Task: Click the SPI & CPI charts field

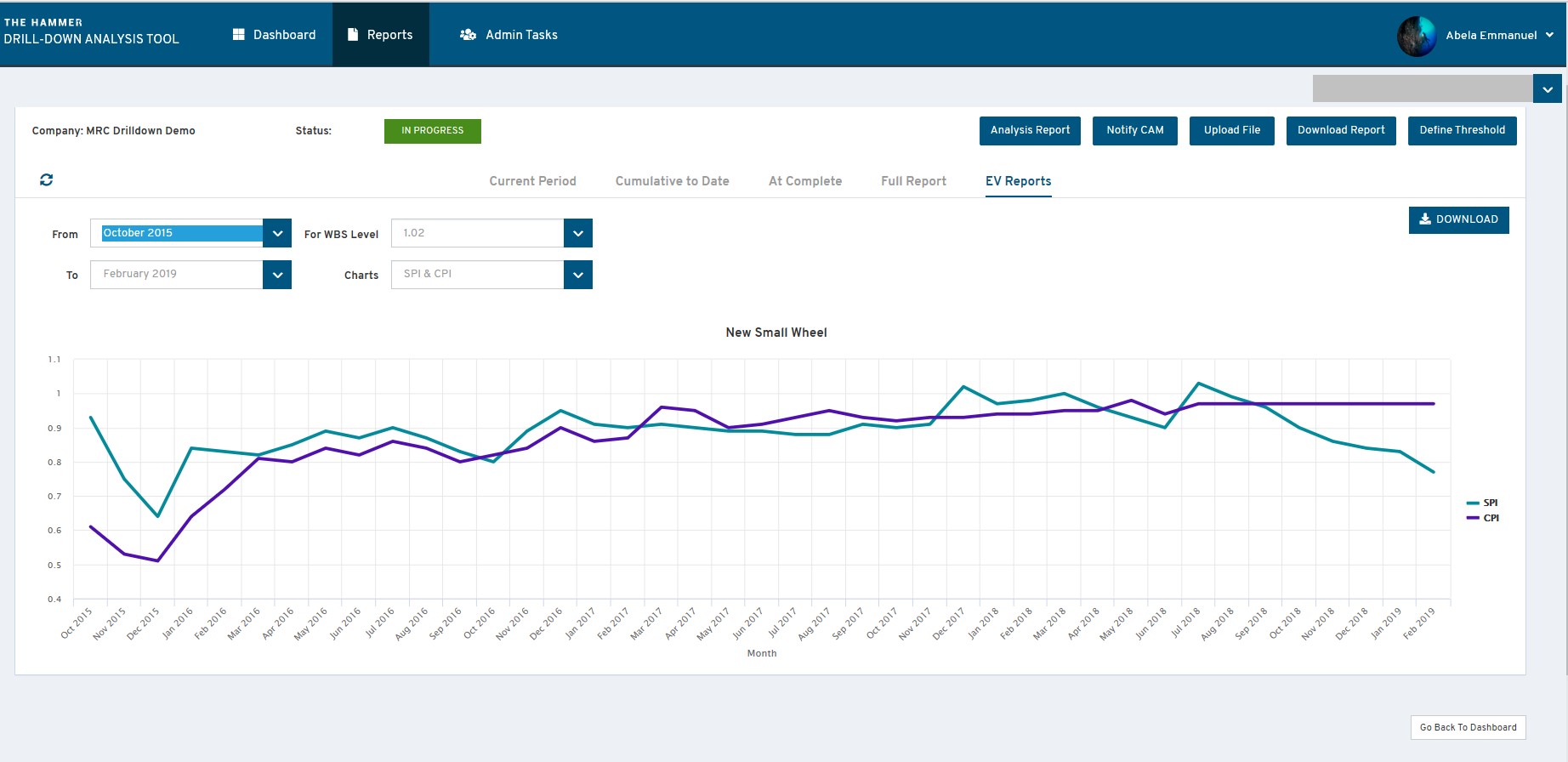Action: pos(478,275)
